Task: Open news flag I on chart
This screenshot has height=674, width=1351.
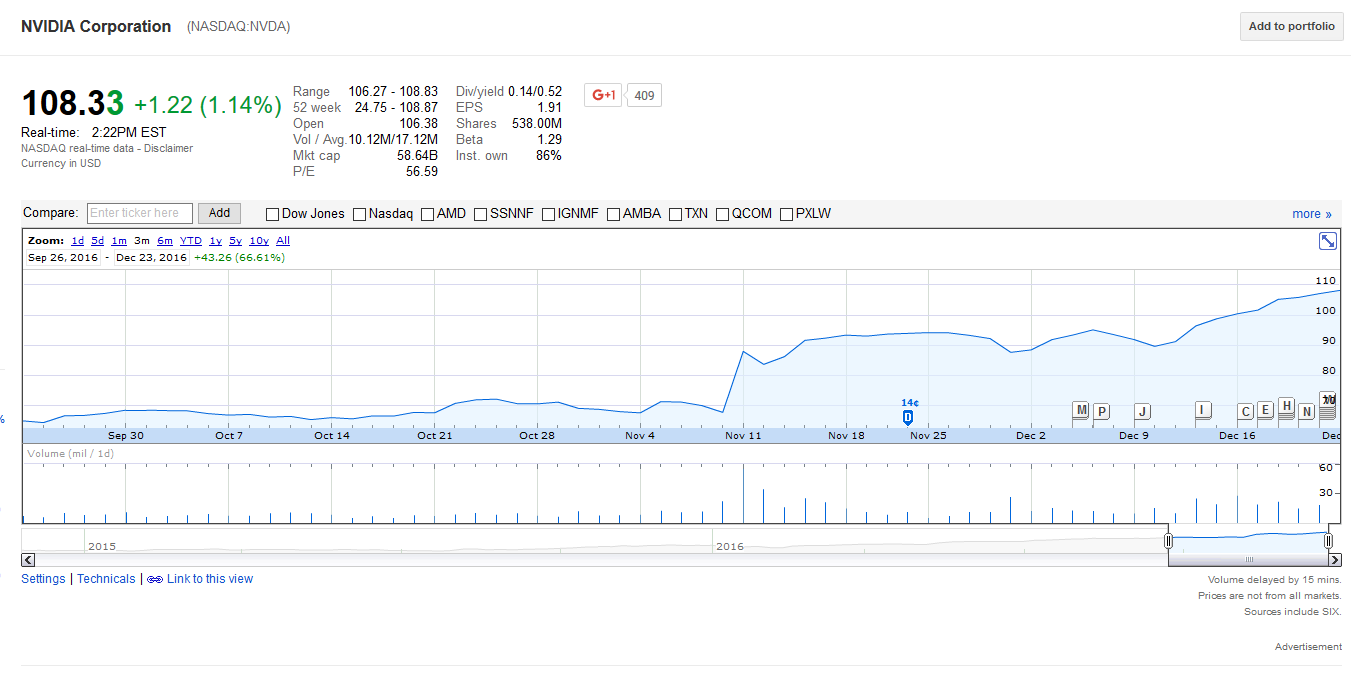Action: (x=1203, y=410)
